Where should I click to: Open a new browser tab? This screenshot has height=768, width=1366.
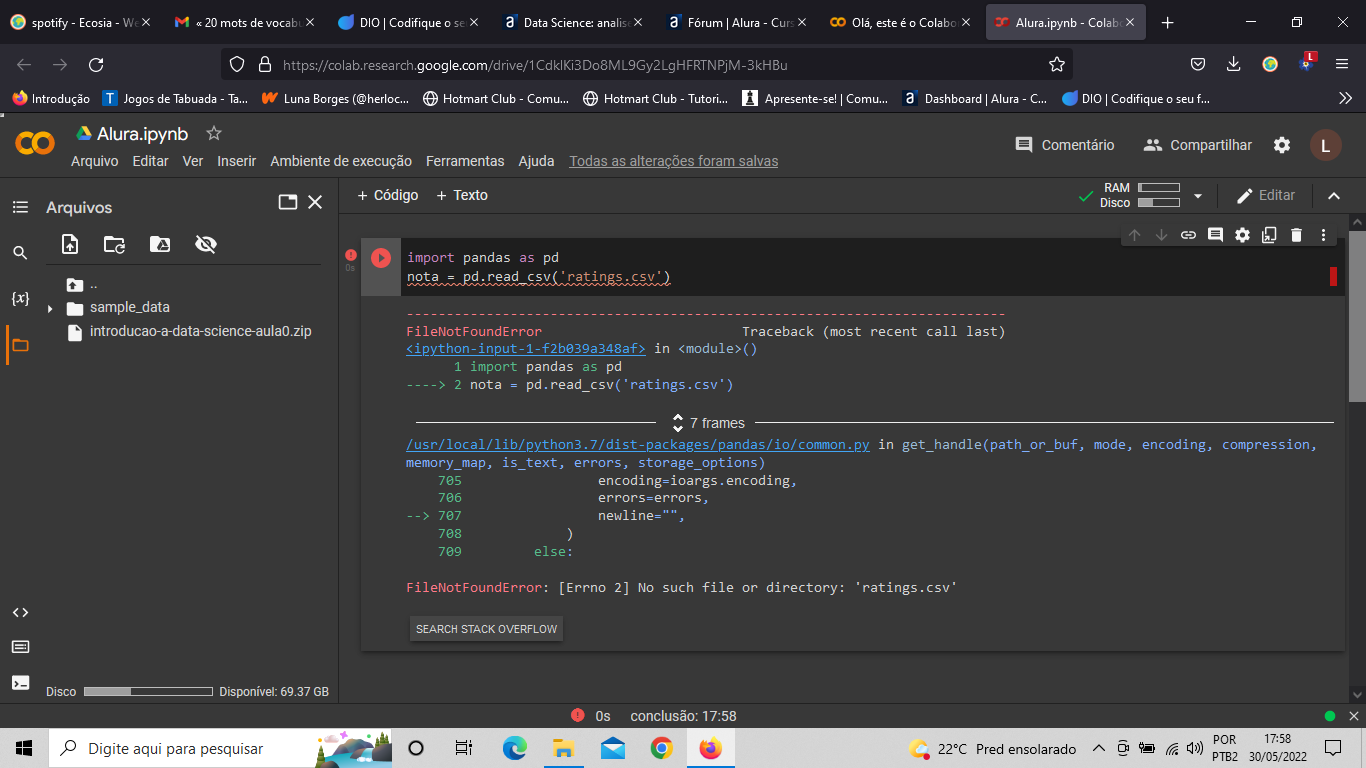1167,22
